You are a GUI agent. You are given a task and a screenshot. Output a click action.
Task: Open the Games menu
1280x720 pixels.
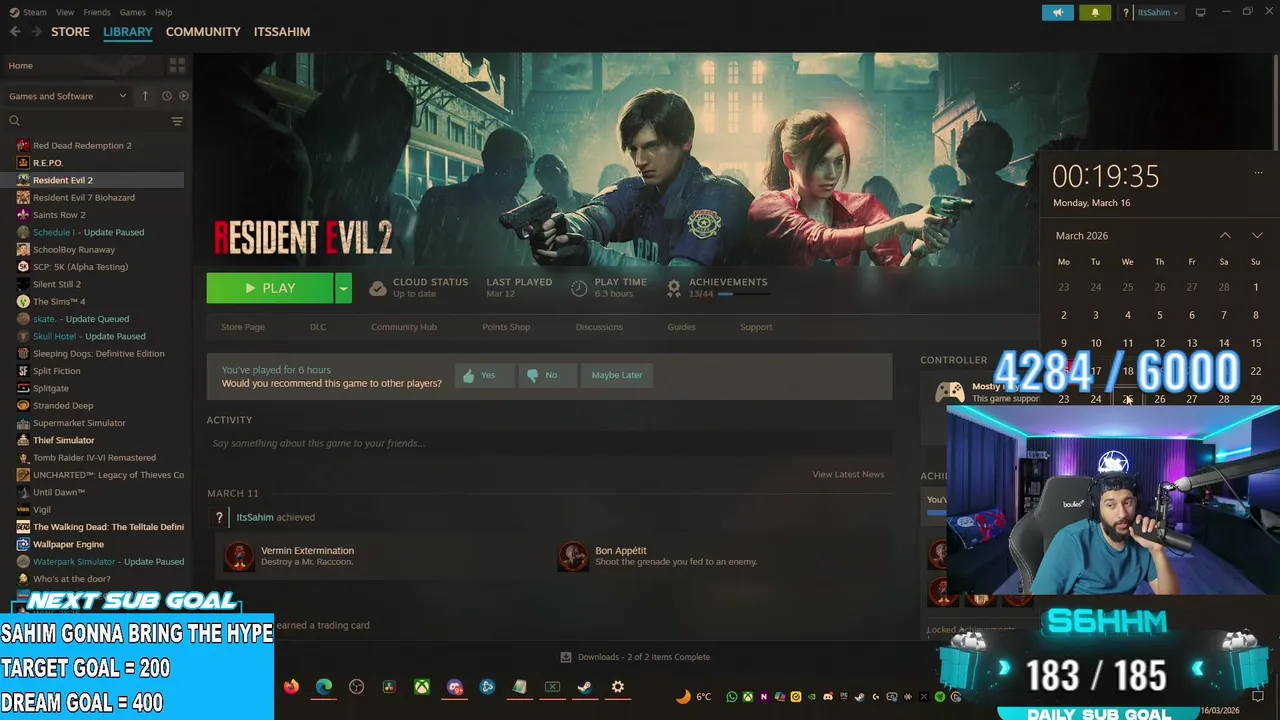132,12
